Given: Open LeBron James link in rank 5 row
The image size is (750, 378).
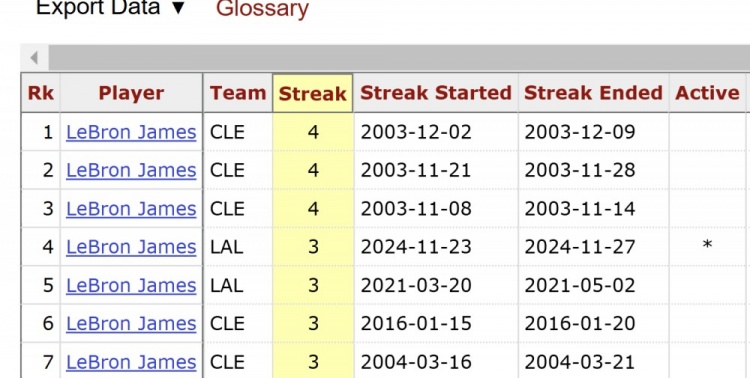Looking at the screenshot, I should [x=131, y=285].
